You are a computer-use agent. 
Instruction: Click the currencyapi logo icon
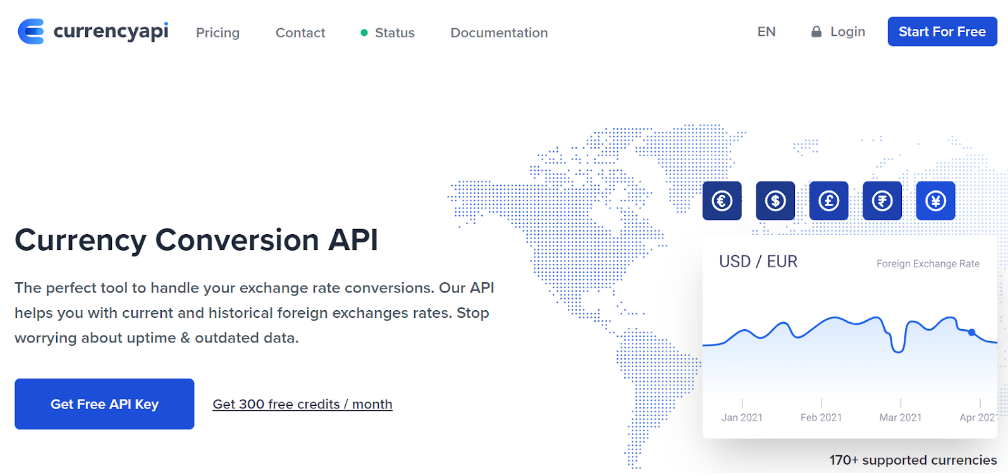(x=31, y=32)
